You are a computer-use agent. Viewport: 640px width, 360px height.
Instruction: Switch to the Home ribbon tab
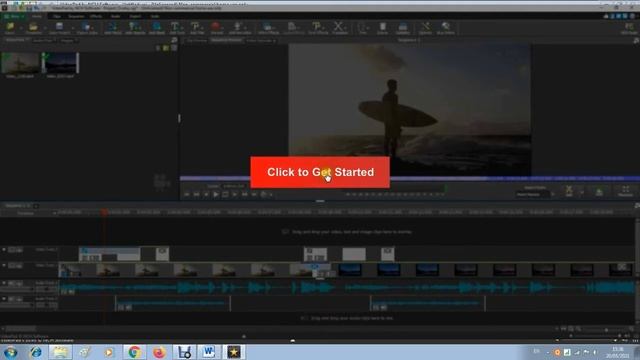[37, 16]
